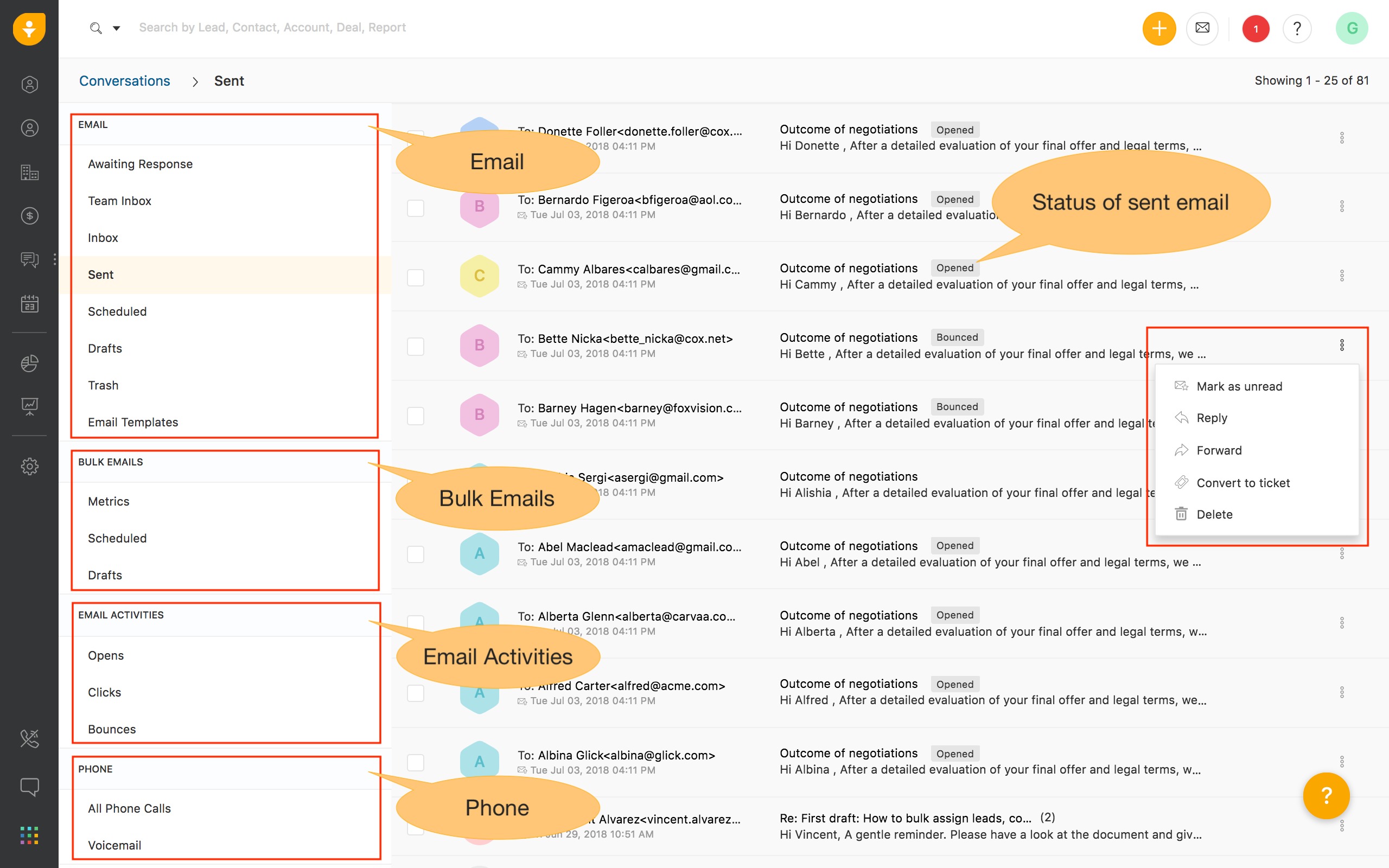Select checkbox for Bette Nicka email

coord(415,346)
